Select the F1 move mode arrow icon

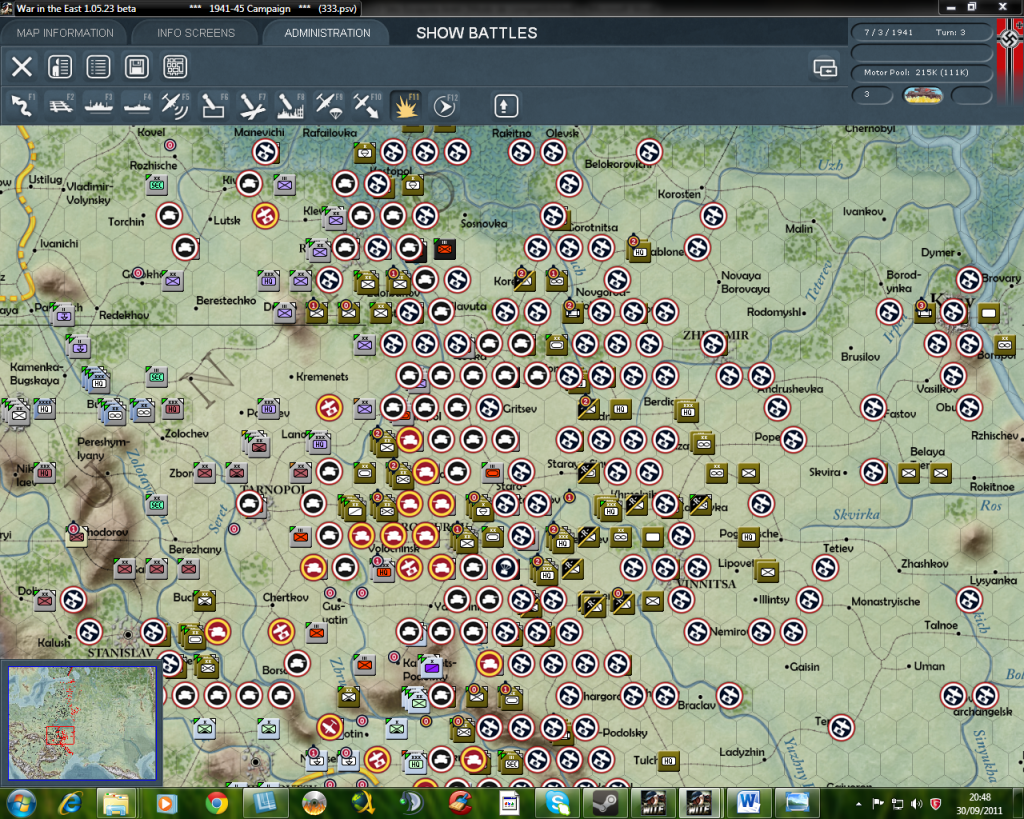coord(22,106)
